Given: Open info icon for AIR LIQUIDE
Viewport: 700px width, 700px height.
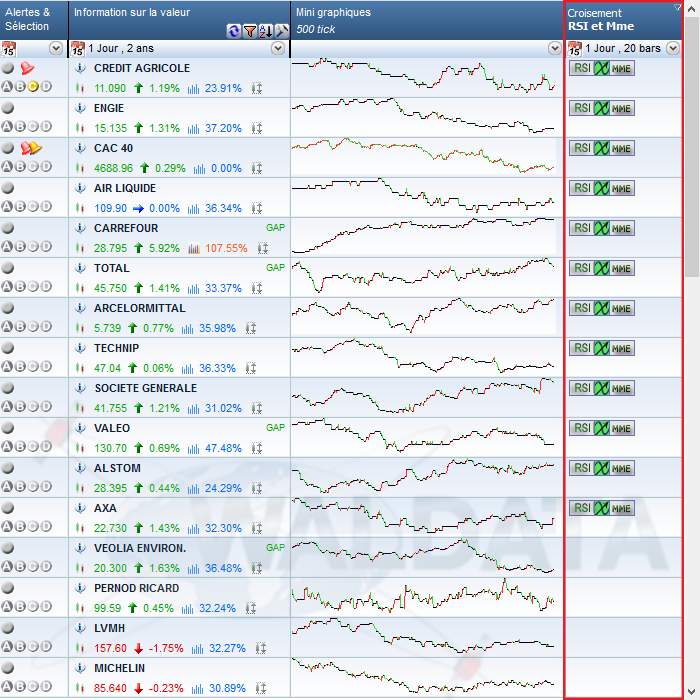Looking at the screenshot, I should point(80,188).
